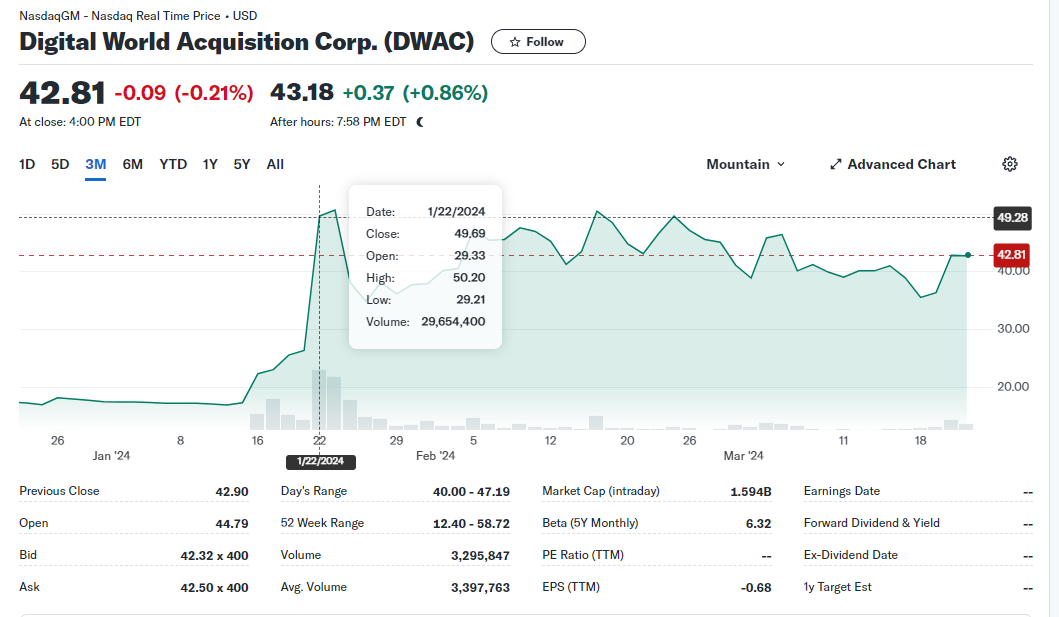Click the Previous Close value 42.90
The image size is (1059, 617).
click(232, 491)
